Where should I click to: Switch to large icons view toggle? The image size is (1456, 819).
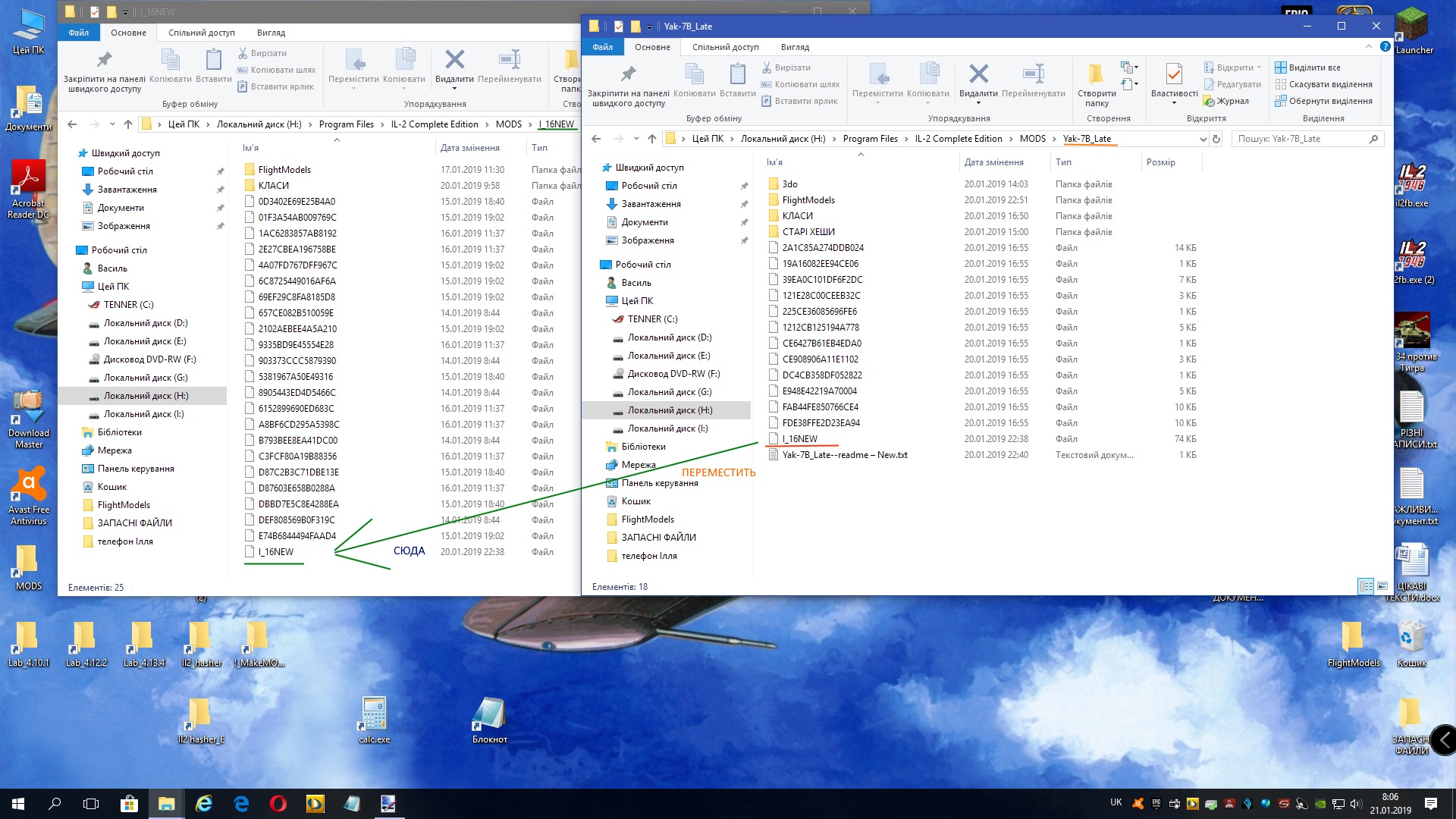(1382, 586)
